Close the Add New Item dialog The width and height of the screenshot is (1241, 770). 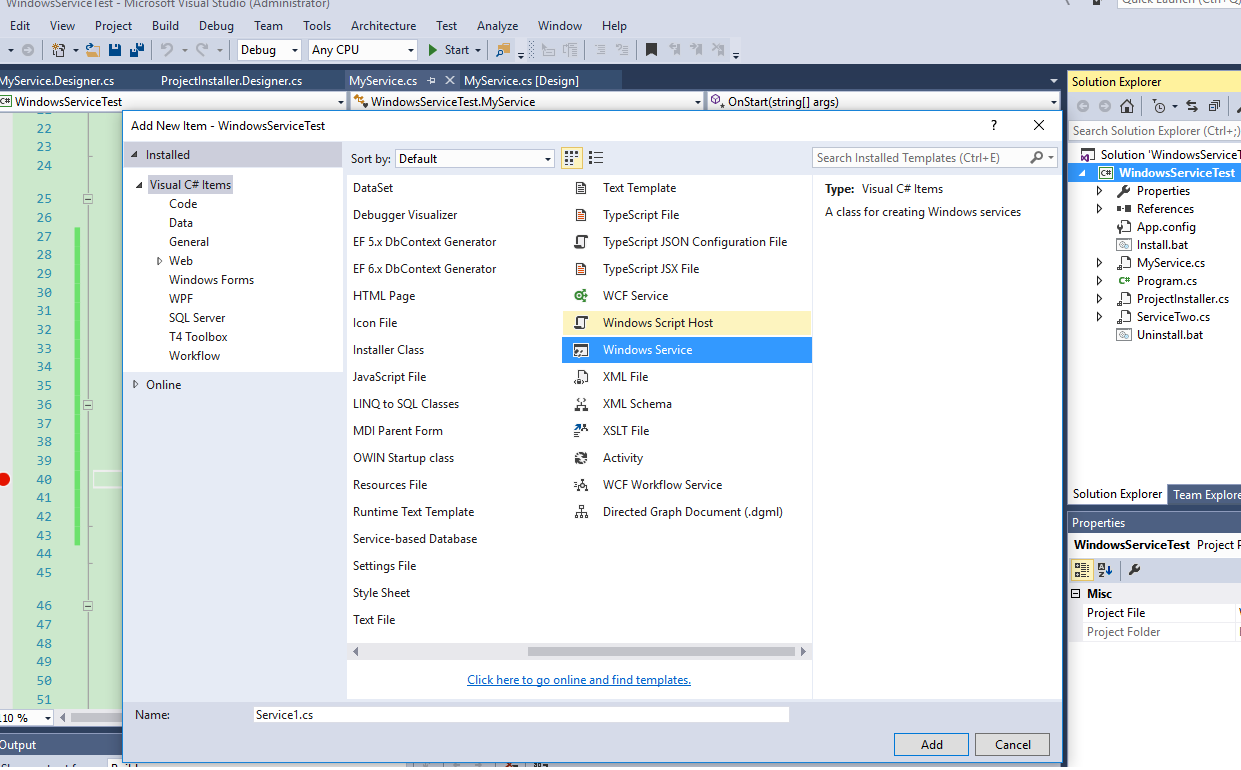(x=1039, y=125)
